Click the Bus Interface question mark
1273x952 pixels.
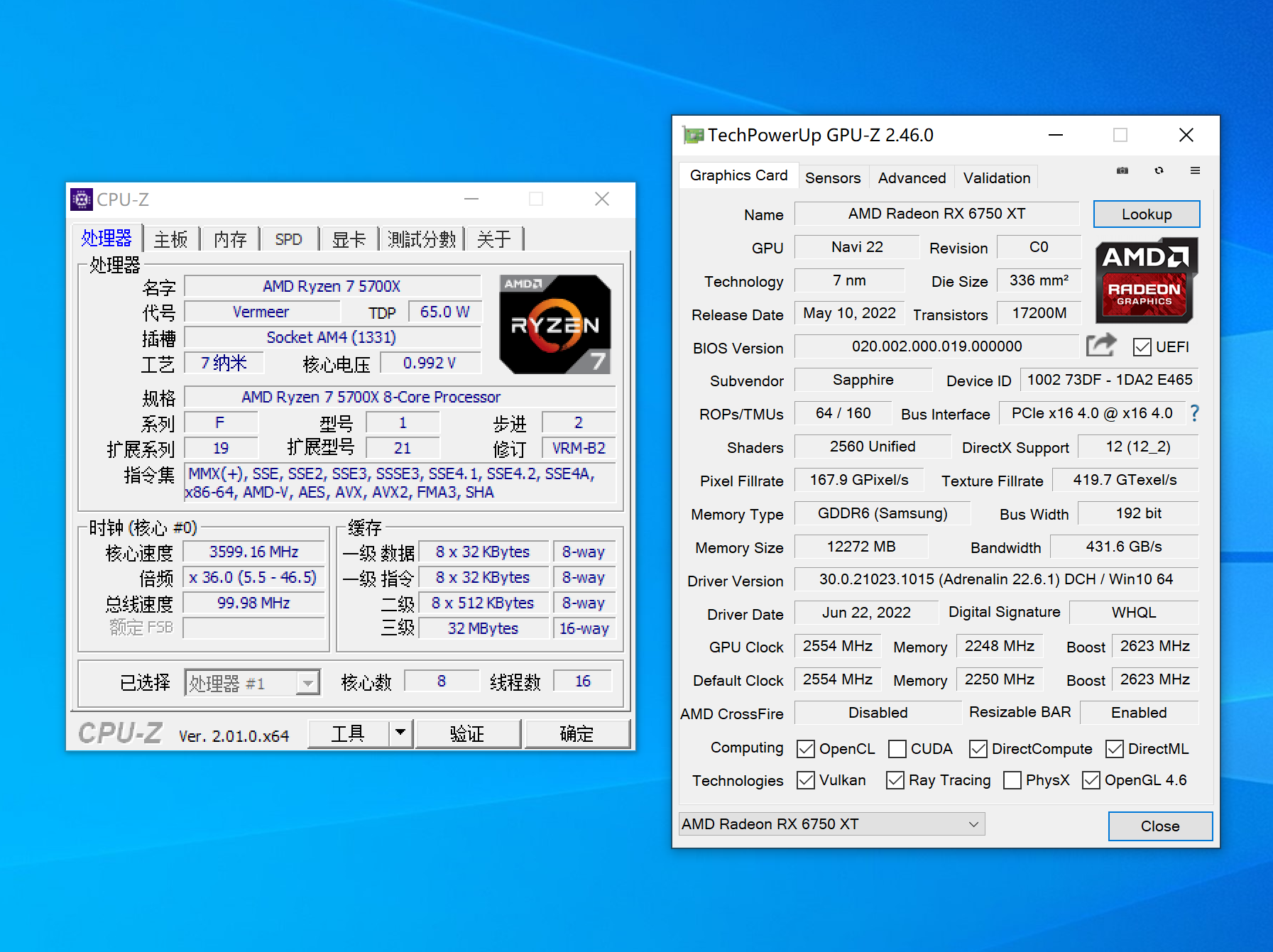1194,412
